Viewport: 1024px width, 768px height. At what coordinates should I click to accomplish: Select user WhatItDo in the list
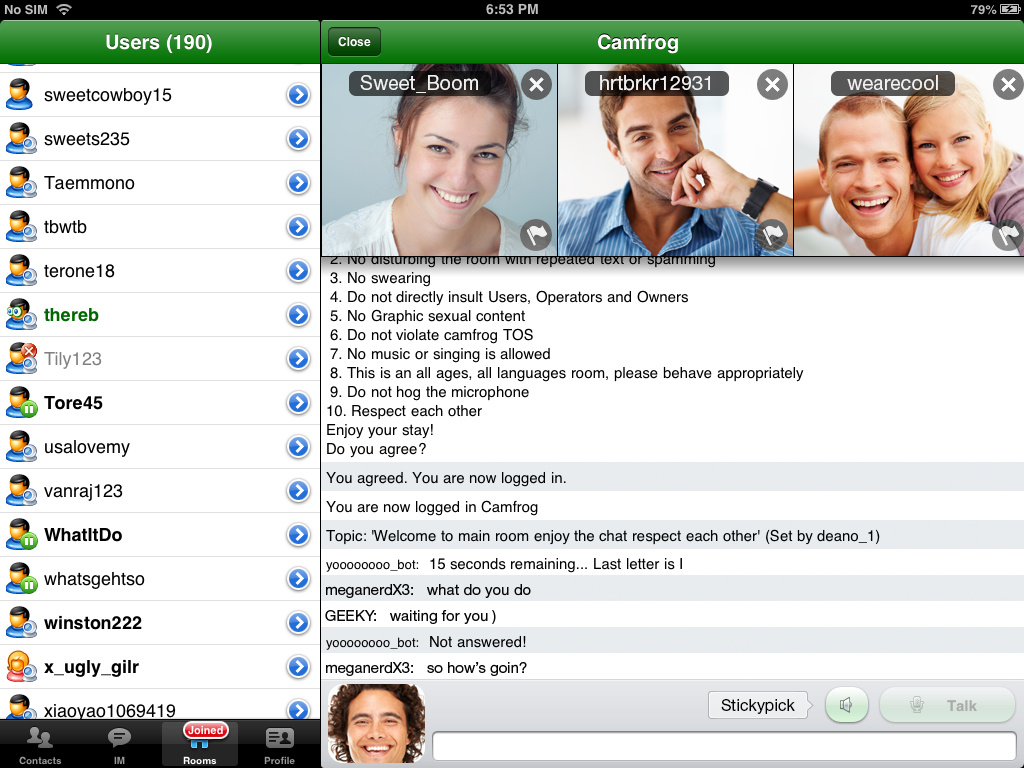tap(160, 534)
